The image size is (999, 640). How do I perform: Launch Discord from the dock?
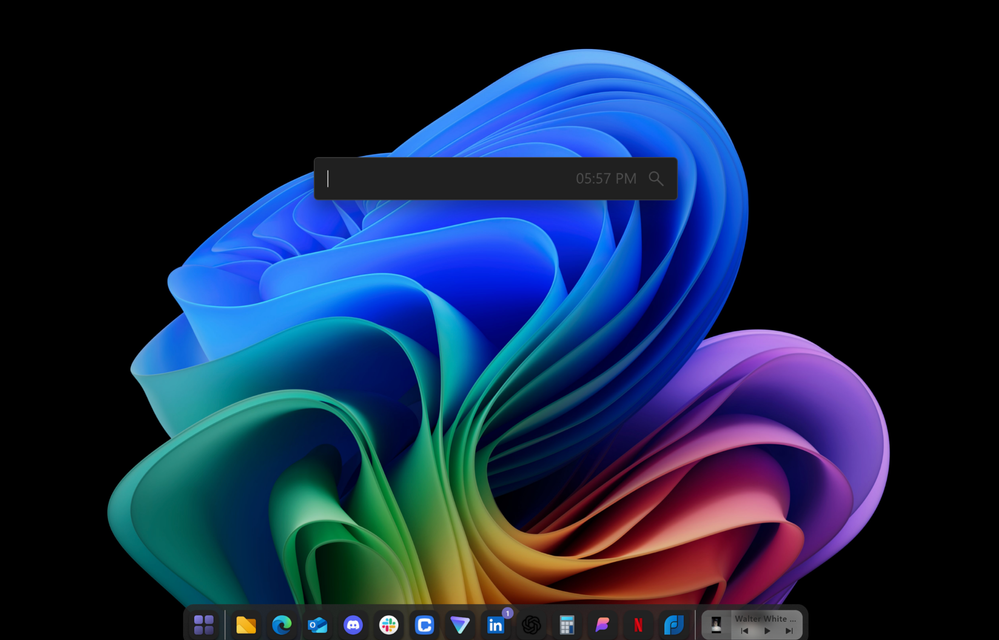click(x=353, y=625)
